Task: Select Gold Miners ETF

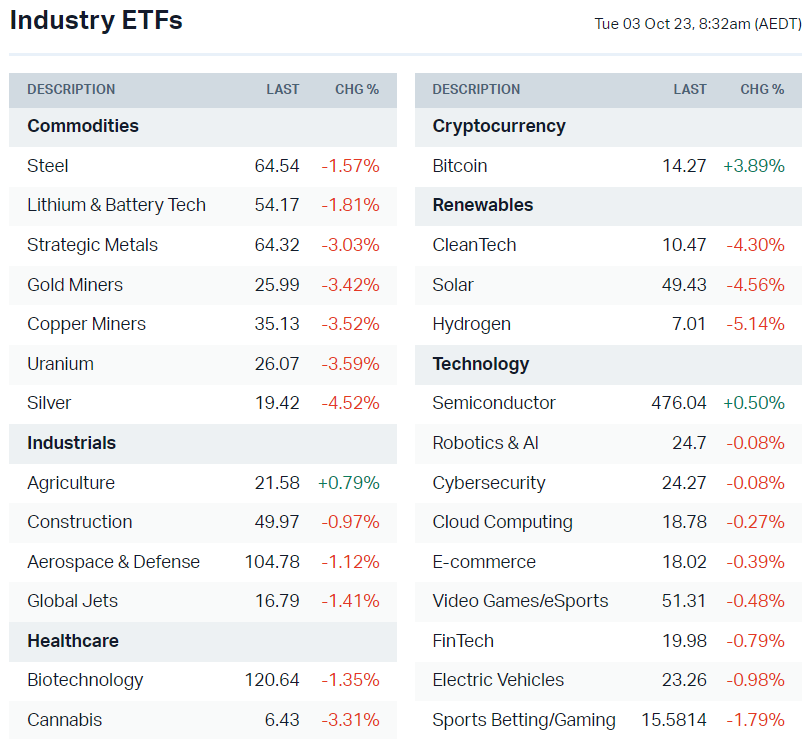Action: [x=75, y=285]
